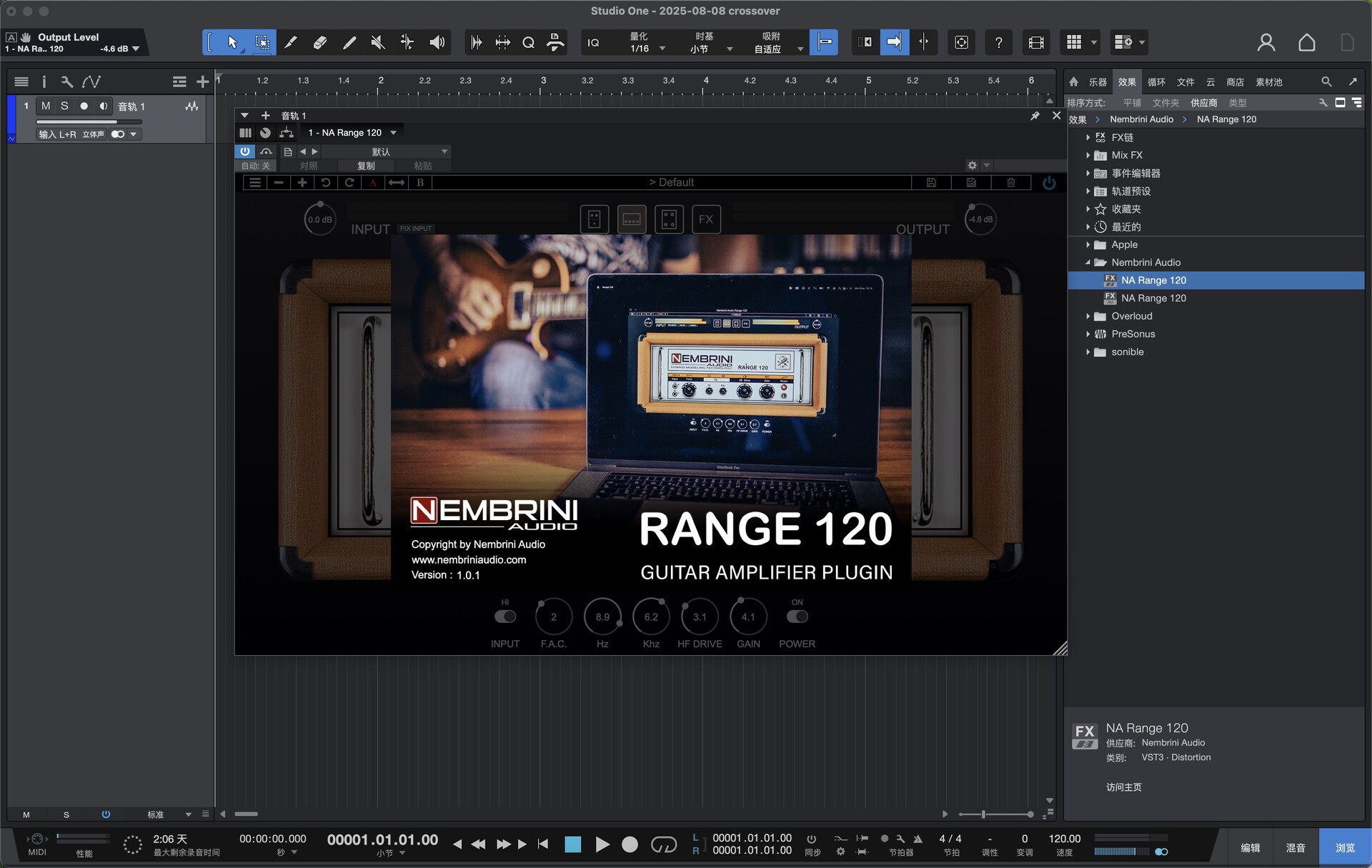This screenshot has width=1372, height=868.
Task: Expand the Overloud folder
Action: point(1088,316)
